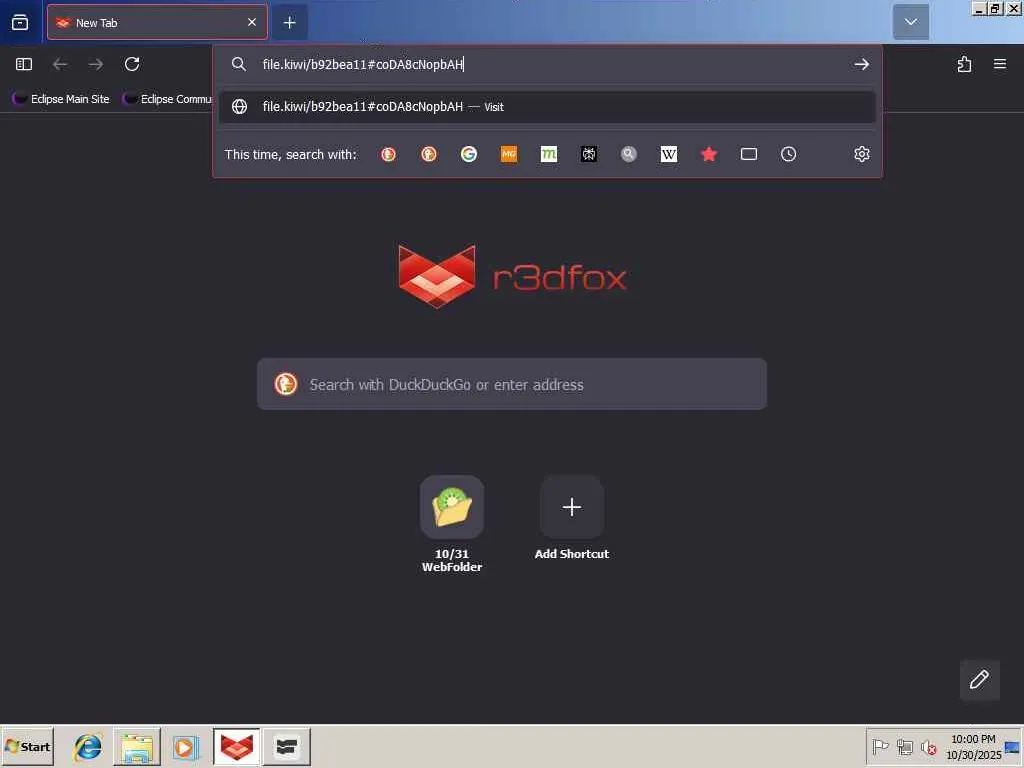Open Eclipse Main Site bookmark
The height and width of the screenshot is (768, 1024).
coord(61,99)
